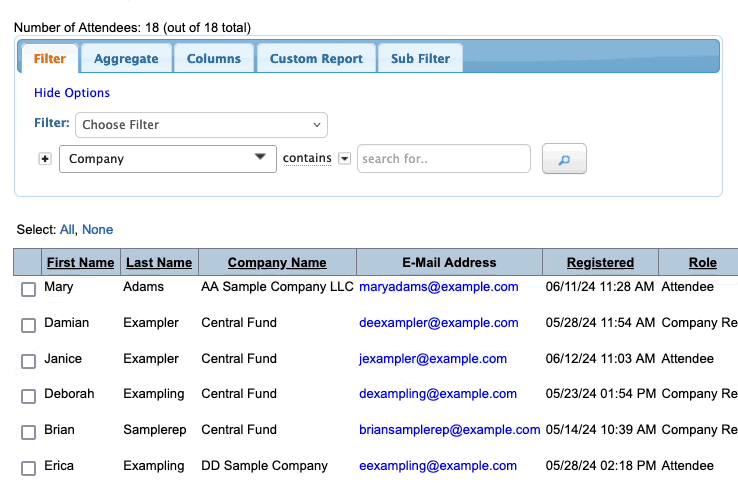Select Damian Exampler's row checkbox

[28, 325]
